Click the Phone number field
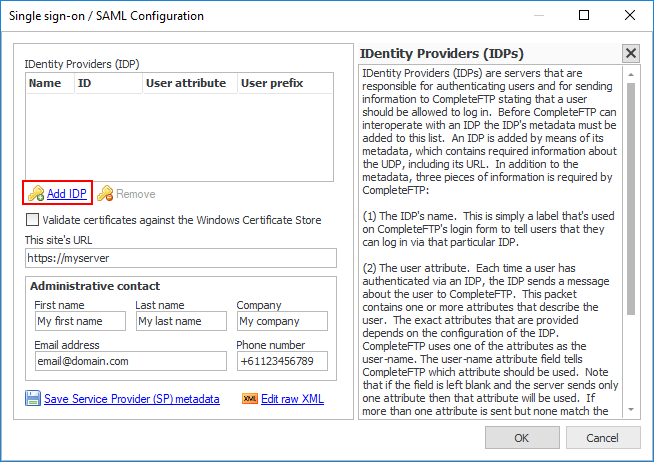Viewport: 654px width, 462px height. (x=281, y=360)
